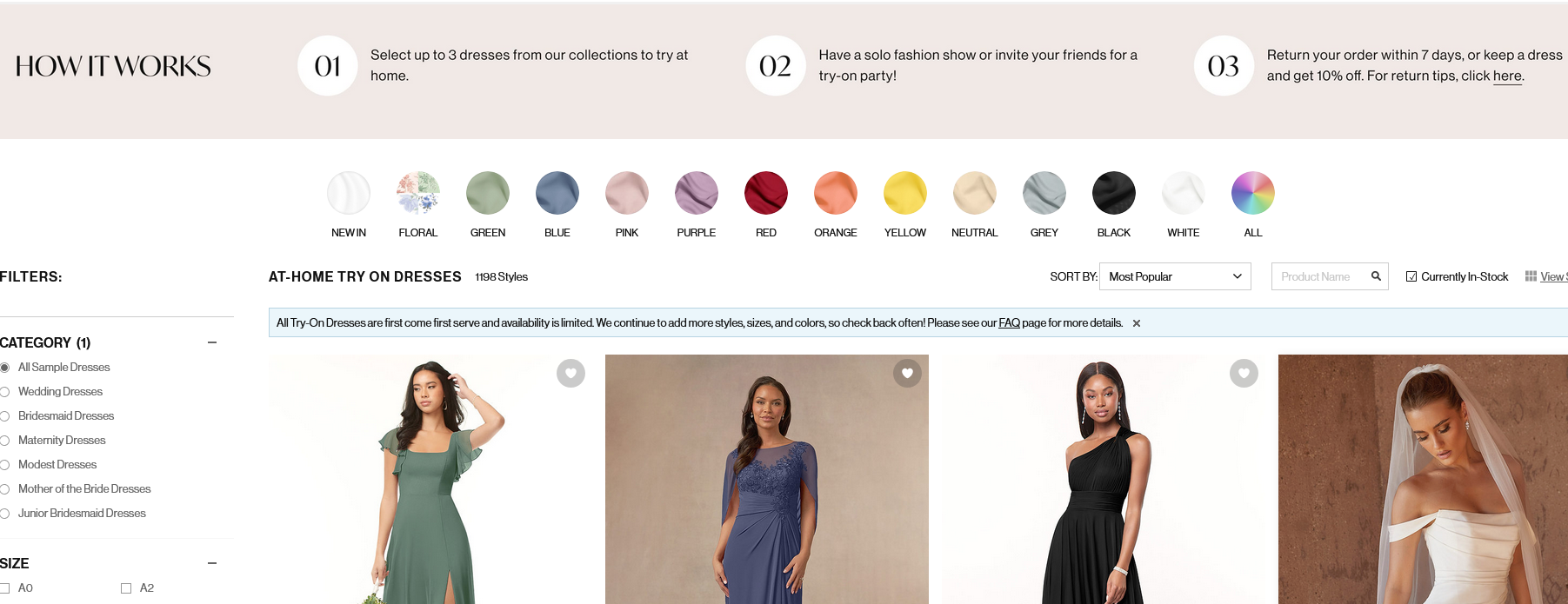Image resolution: width=1568 pixels, height=604 pixels.
Task: Select the Wedding Dresses category
Action: 6,391
